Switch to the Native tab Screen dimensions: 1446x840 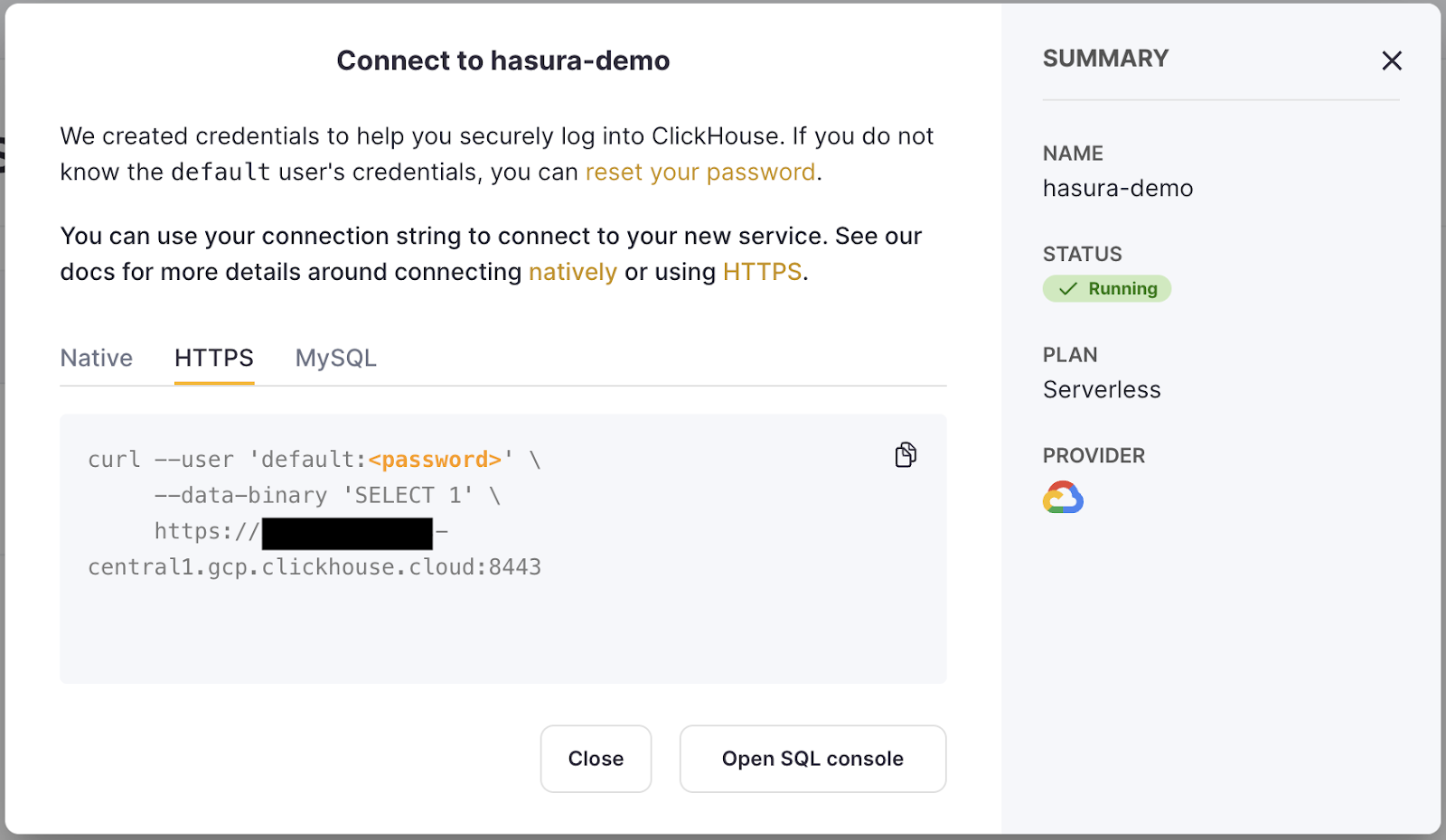(97, 358)
